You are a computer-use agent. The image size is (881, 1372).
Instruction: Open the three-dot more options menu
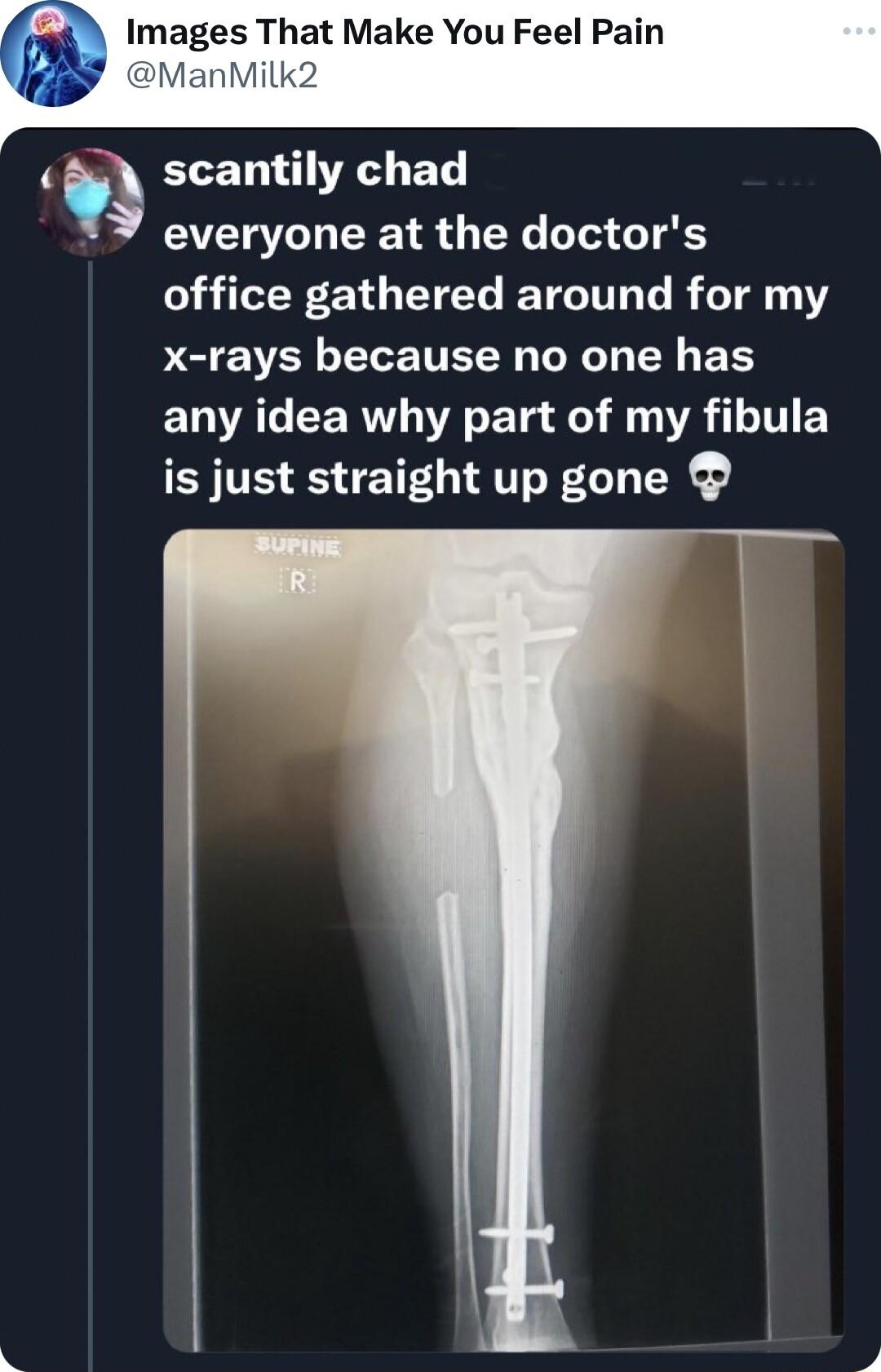tap(859, 32)
